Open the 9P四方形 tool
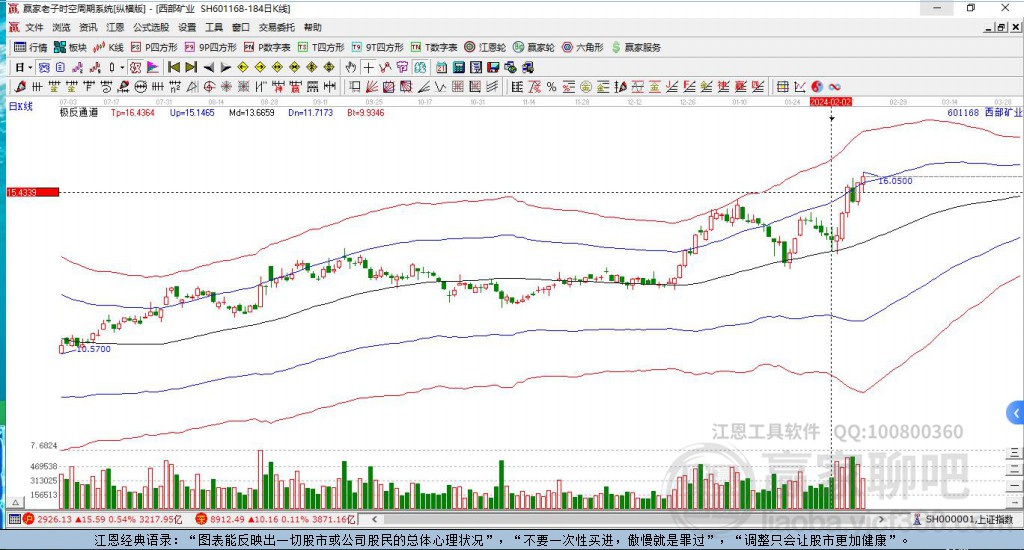The height and width of the screenshot is (550, 1024). click(210, 47)
